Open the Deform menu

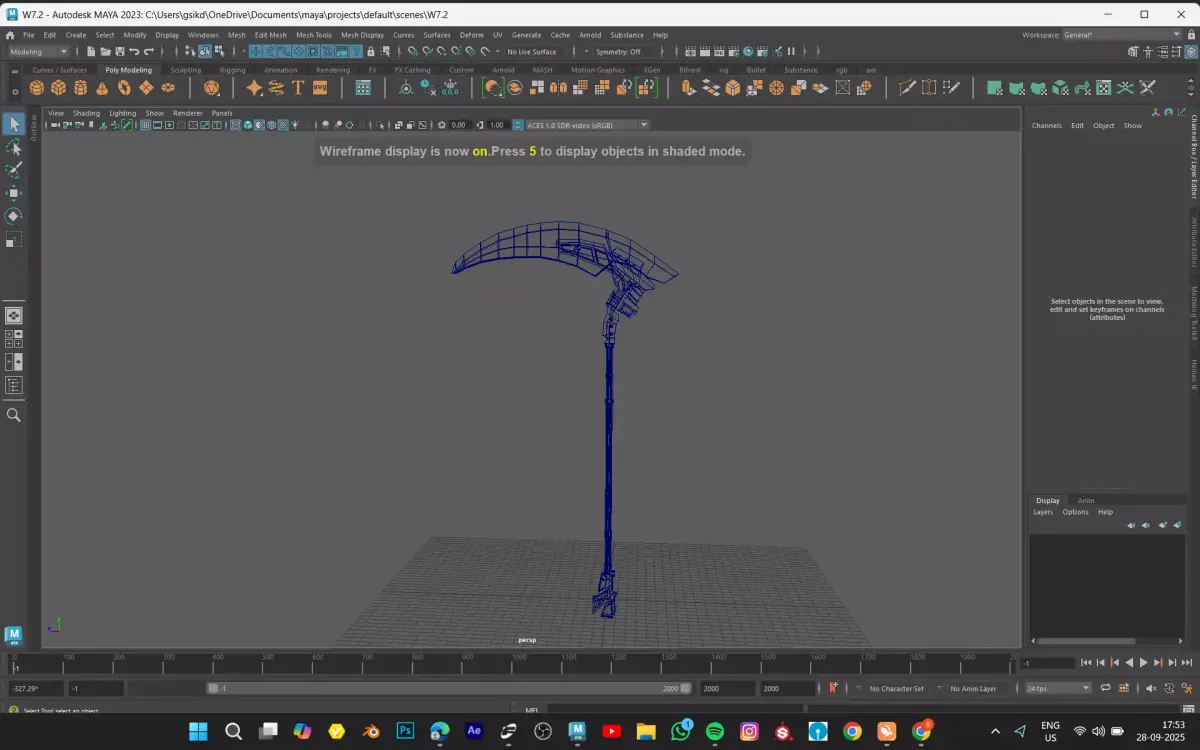tap(471, 35)
